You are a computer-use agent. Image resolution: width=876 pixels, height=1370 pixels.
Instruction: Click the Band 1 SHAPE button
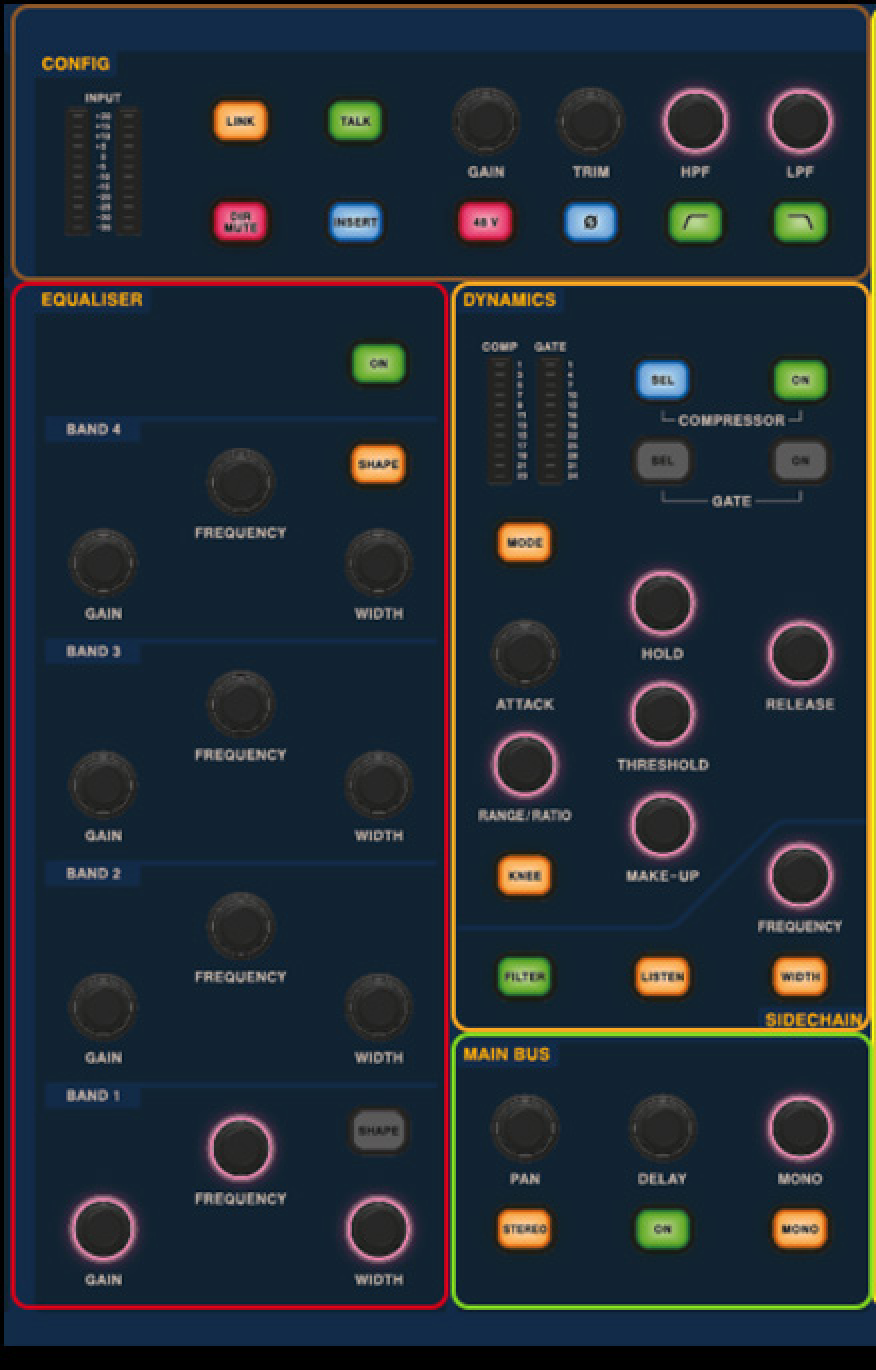(x=378, y=1131)
